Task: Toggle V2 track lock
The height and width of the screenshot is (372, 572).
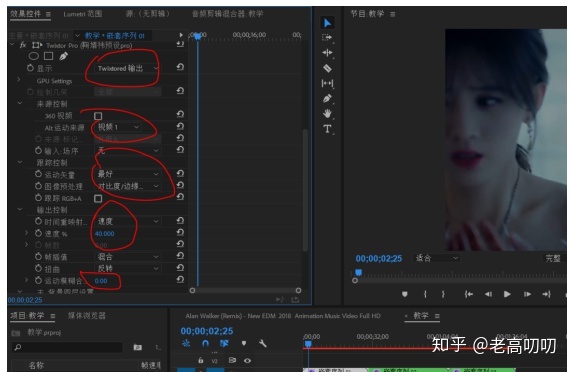Action: coord(201,360)
